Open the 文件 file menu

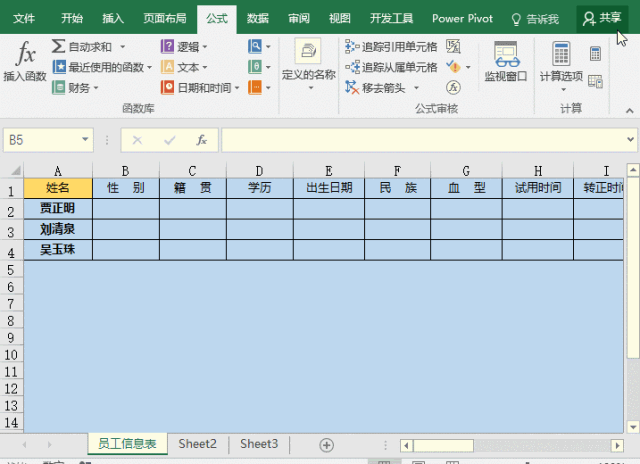click(x=24, y=18)
